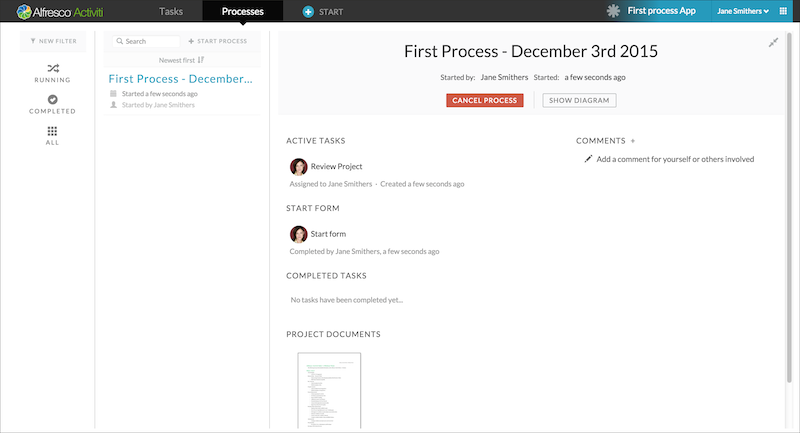Image resolution: width=800 pixels, height=433 pixels.
Task: Select the Completed filter checkmark icon
Action: click(x=52, y=99)
